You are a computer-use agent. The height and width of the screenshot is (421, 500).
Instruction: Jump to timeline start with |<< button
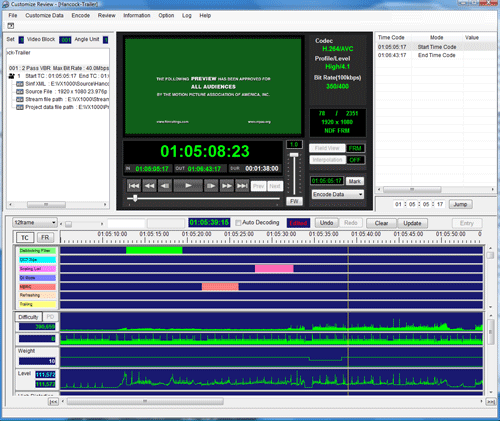tap(53, 402)
